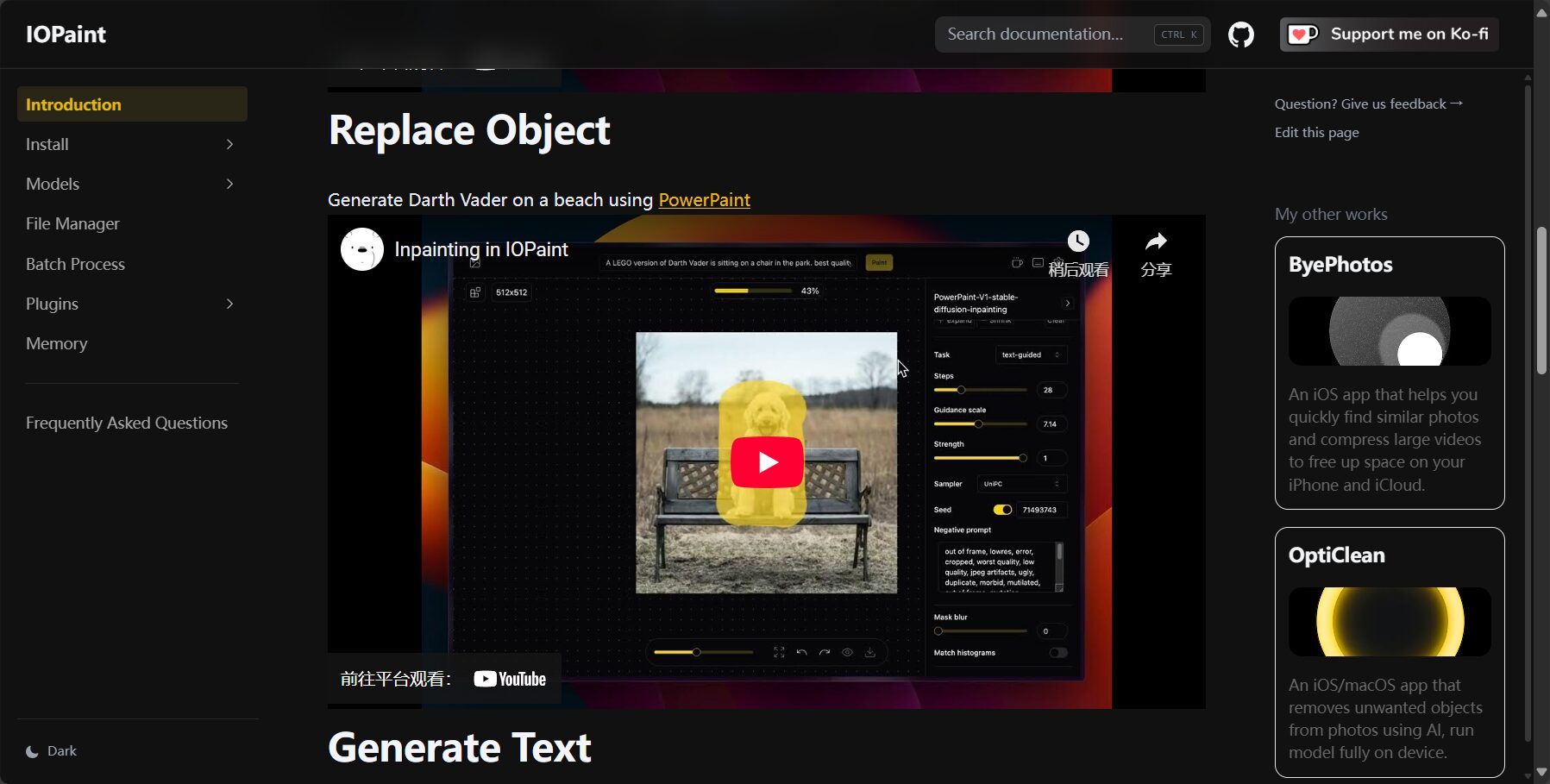Click the Ko-fi heart cup icon
Image resolution: width=1550 pixels, height=784 pixels.
pos(1302,34)
